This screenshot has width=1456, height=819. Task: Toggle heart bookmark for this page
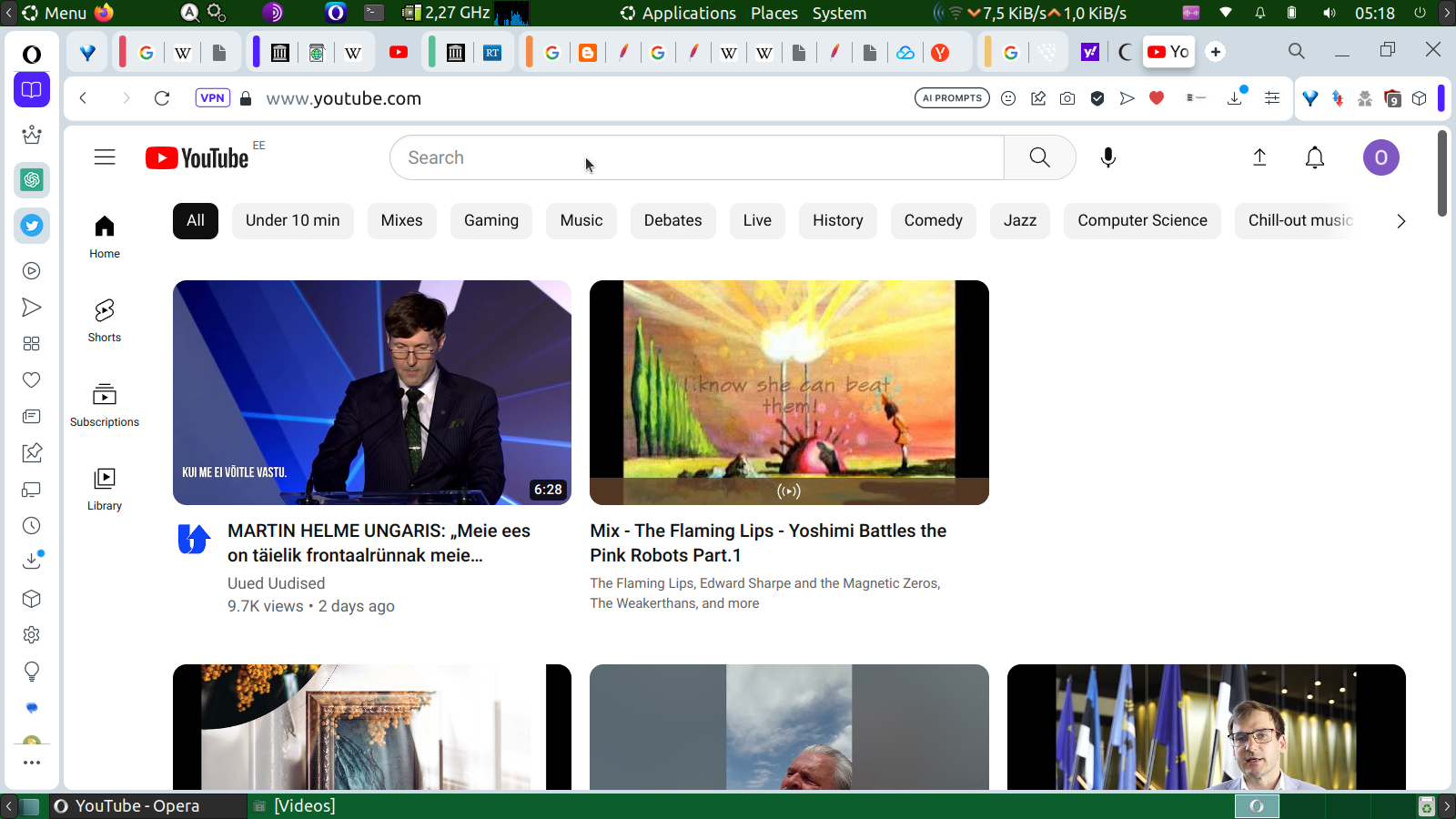point(1157,98)
